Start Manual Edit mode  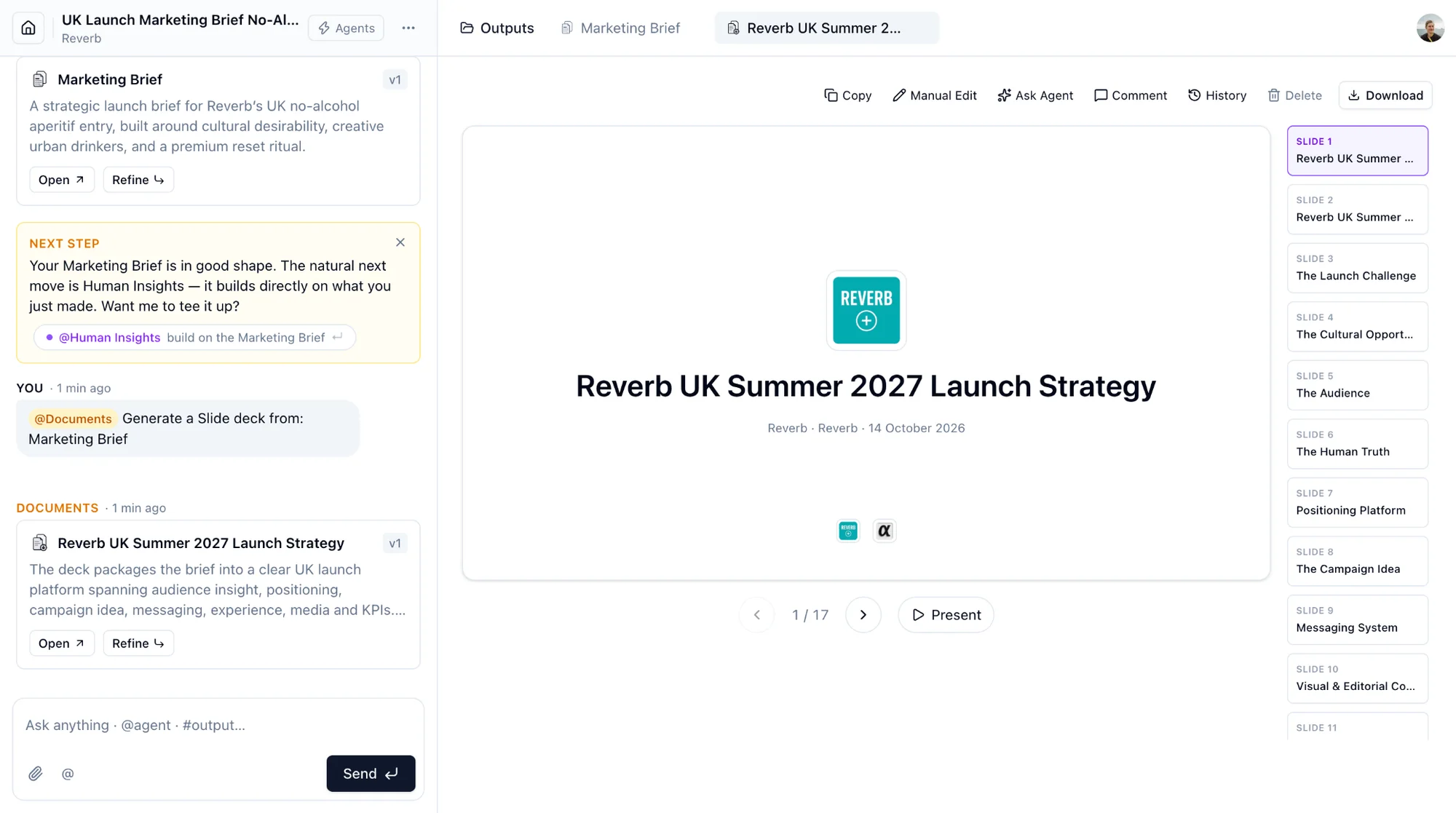pos(935,95)
